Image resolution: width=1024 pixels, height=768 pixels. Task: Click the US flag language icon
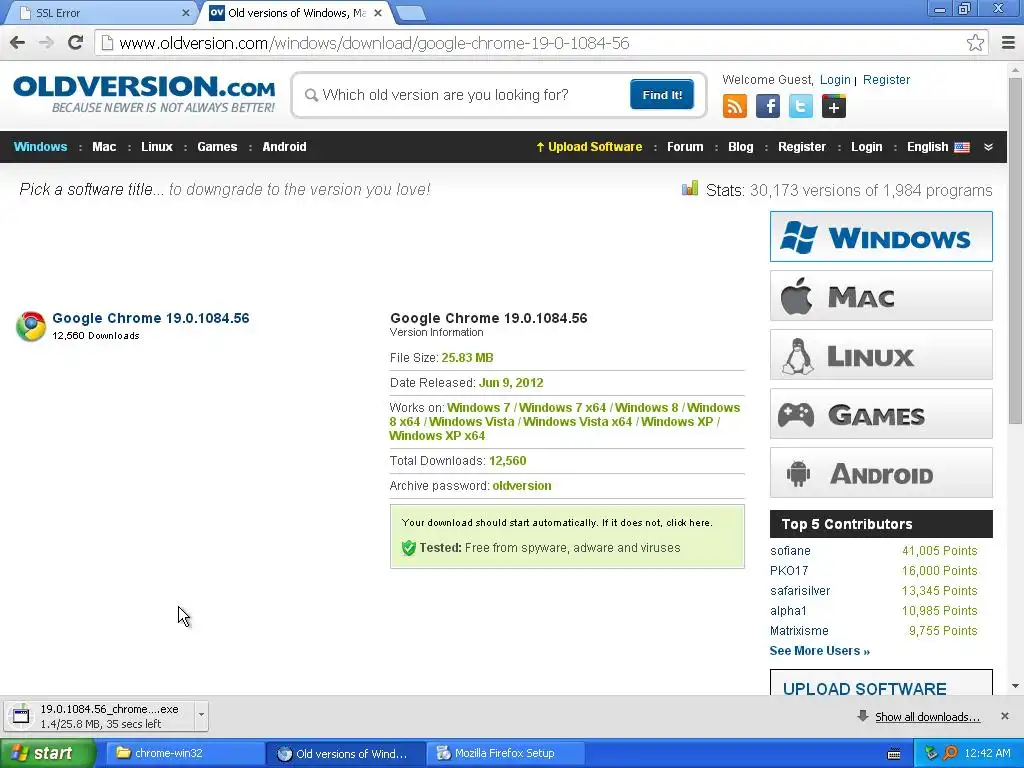pos(962,147)
